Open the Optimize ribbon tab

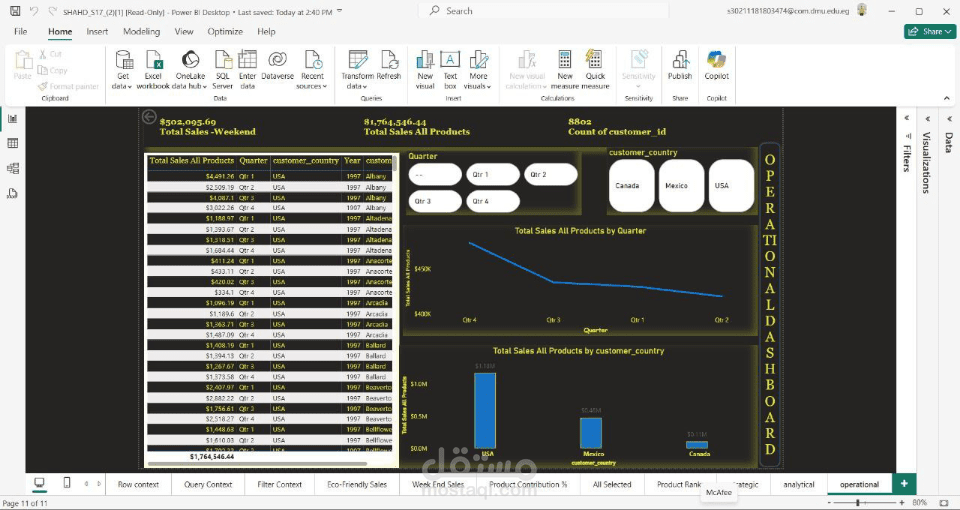click(225, 31)
